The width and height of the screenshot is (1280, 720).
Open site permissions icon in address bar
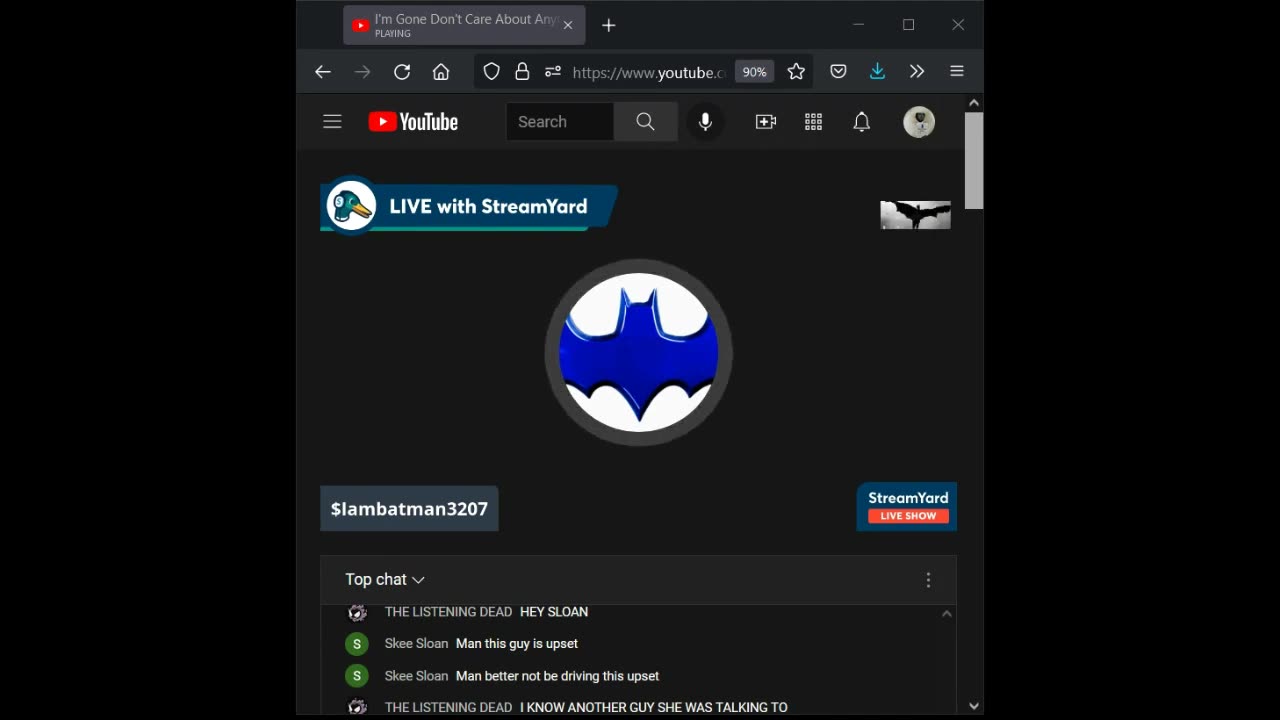click(553, 72)
